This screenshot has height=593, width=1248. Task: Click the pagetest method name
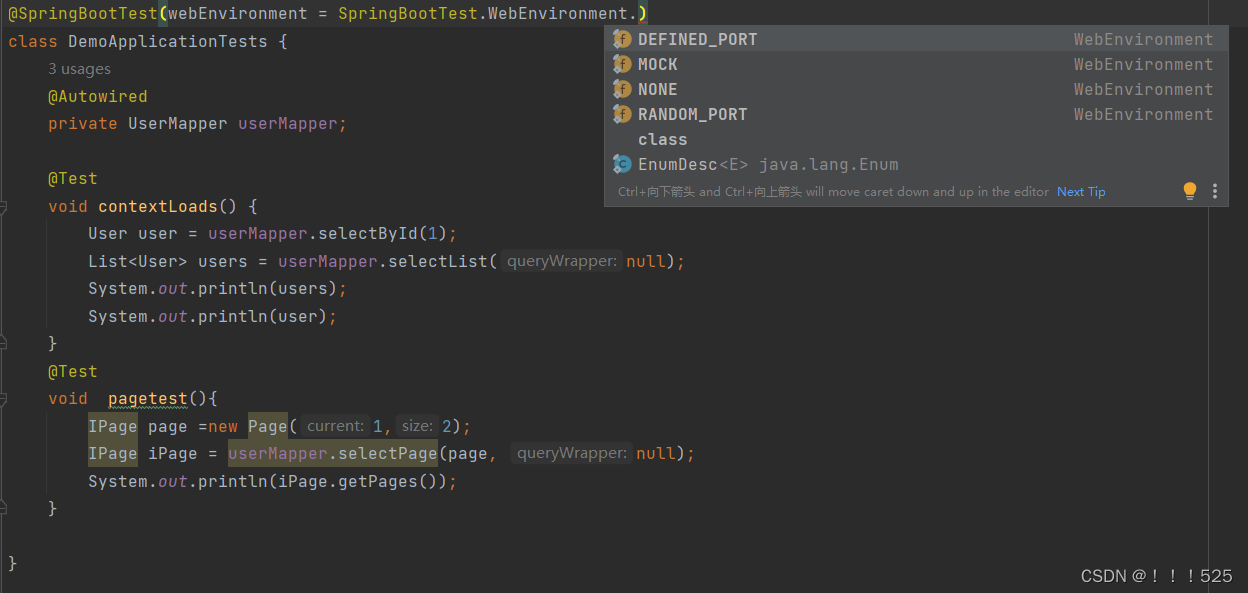148,399
